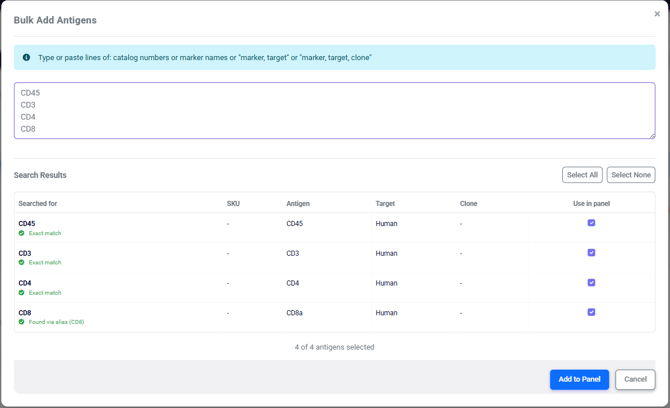The height and width of the screenshot is (408, 670).
Task: Uncheck Use in panel for CD8a
Action: click(591, 312)
